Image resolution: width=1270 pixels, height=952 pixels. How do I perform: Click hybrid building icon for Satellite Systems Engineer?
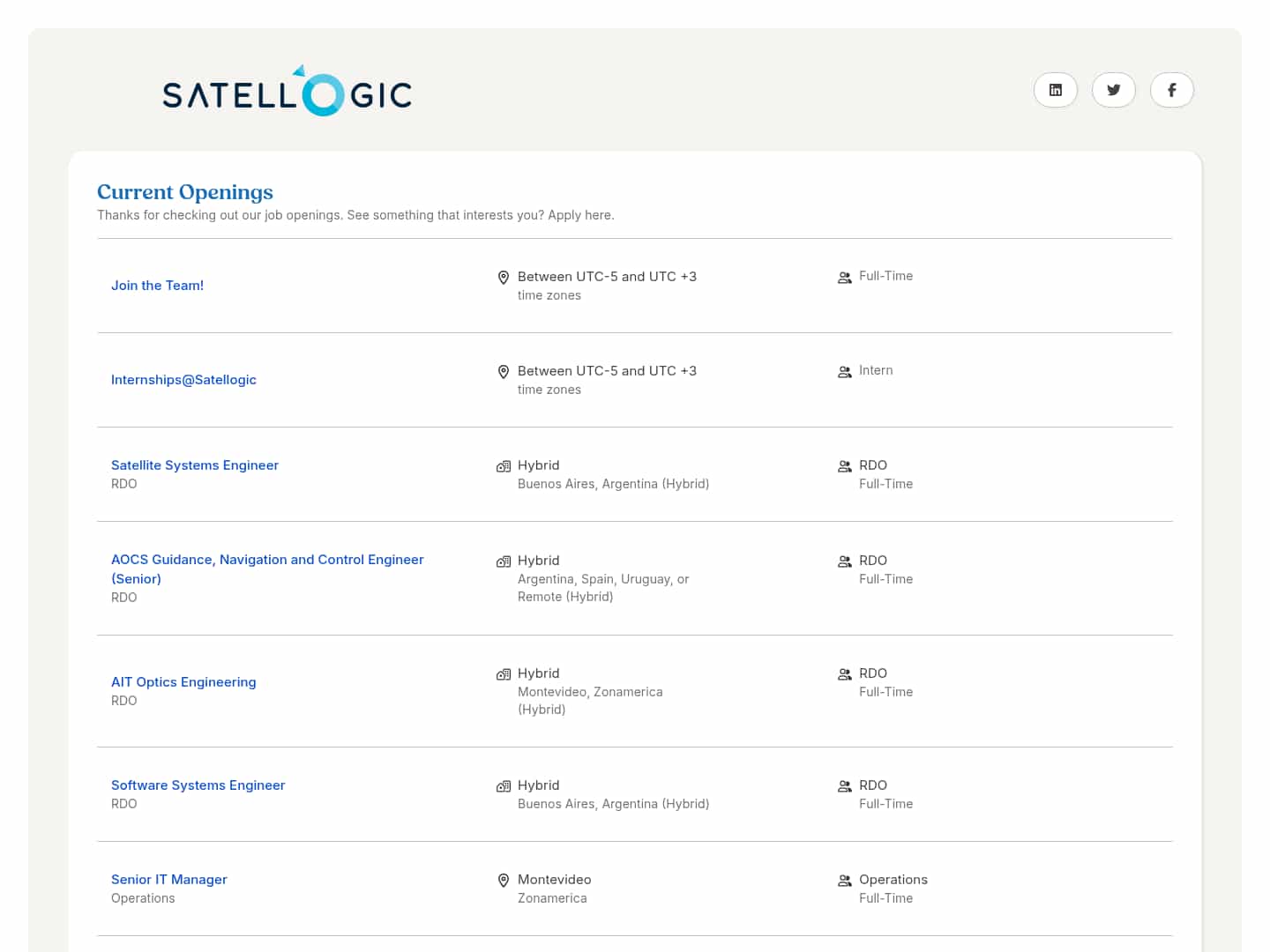[x=504, y=466]
